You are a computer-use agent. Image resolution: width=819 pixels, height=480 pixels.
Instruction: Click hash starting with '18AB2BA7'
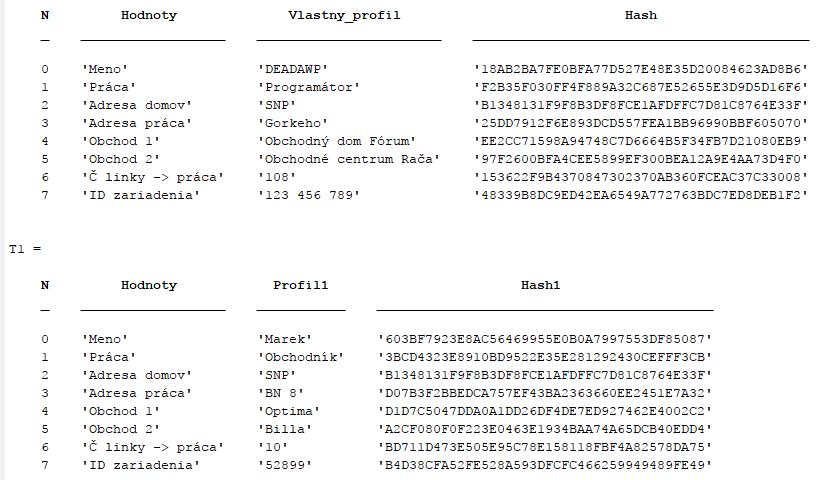click(641, 69)
